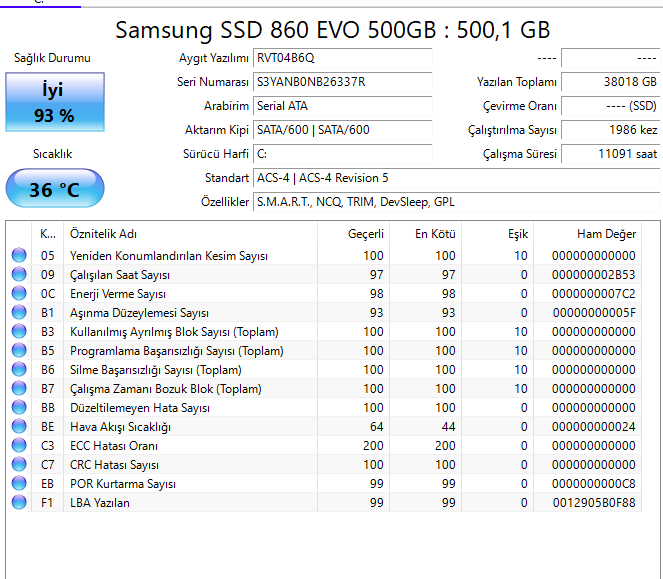Image resolution: width=663 pixels, height=579 pixels.
Task: Click the Özellikler field with S.M.A.R.T., NCQ
Action: [x=457, y=202]
